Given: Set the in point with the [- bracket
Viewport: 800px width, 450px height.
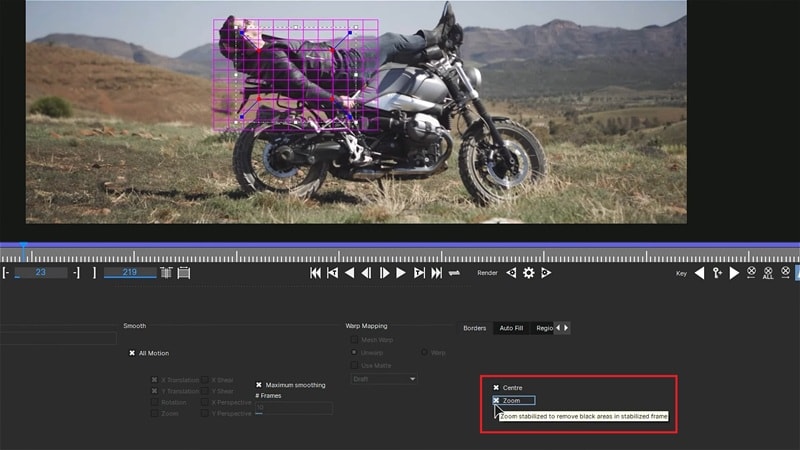Looking at the screenshot, I should click(6, 272).
